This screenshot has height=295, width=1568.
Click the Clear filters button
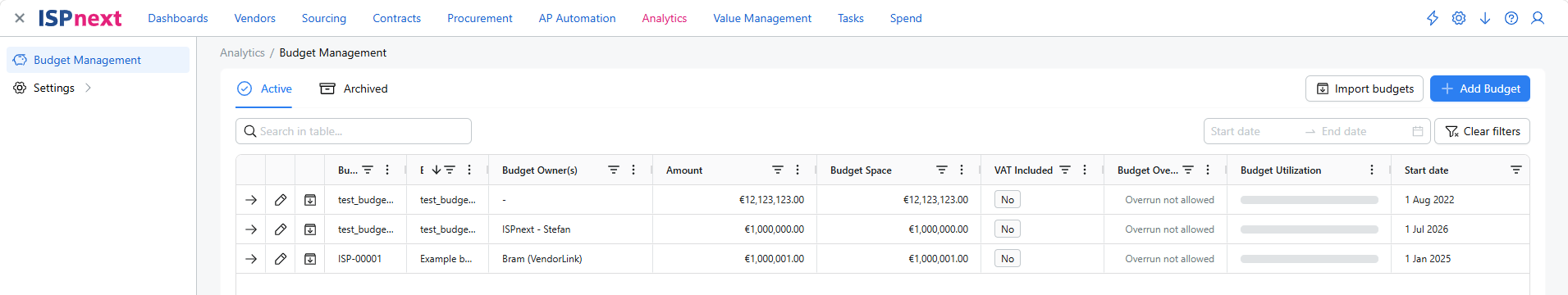pyautogui.click(x=1482, y=131)
